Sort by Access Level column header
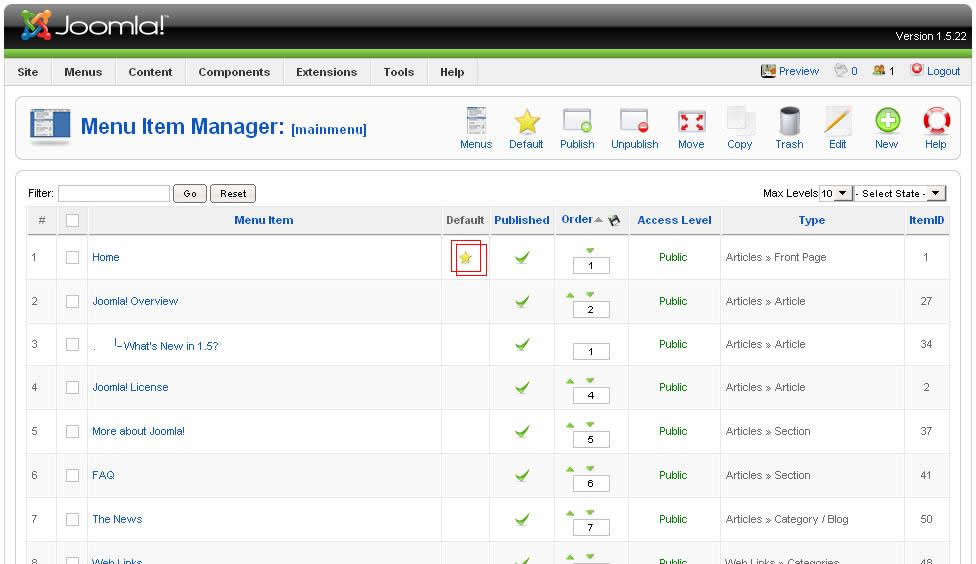 674,220
